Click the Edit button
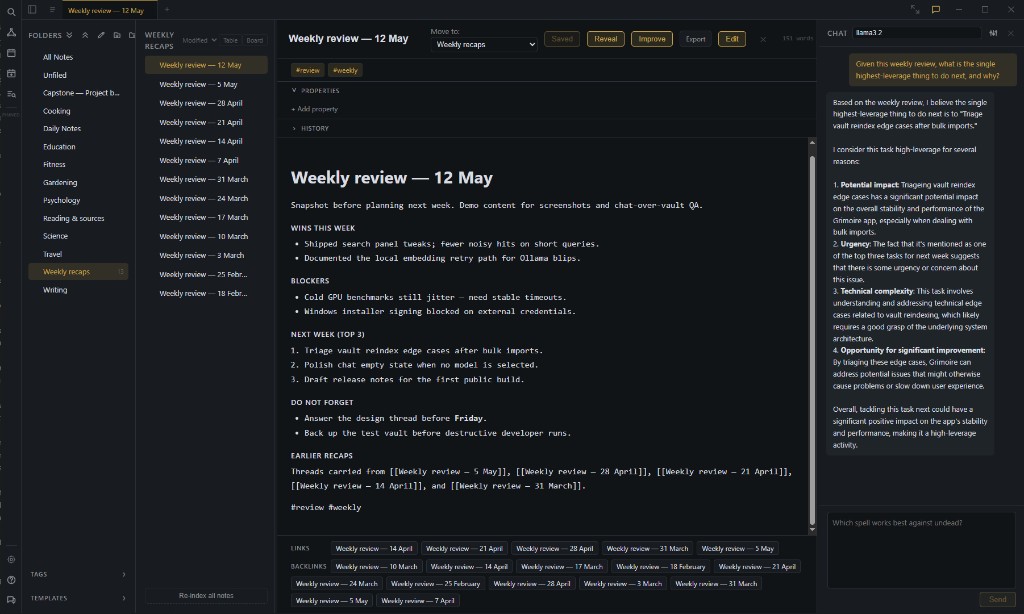This screenshot has width=1024, height=614. tap(731, 39)
